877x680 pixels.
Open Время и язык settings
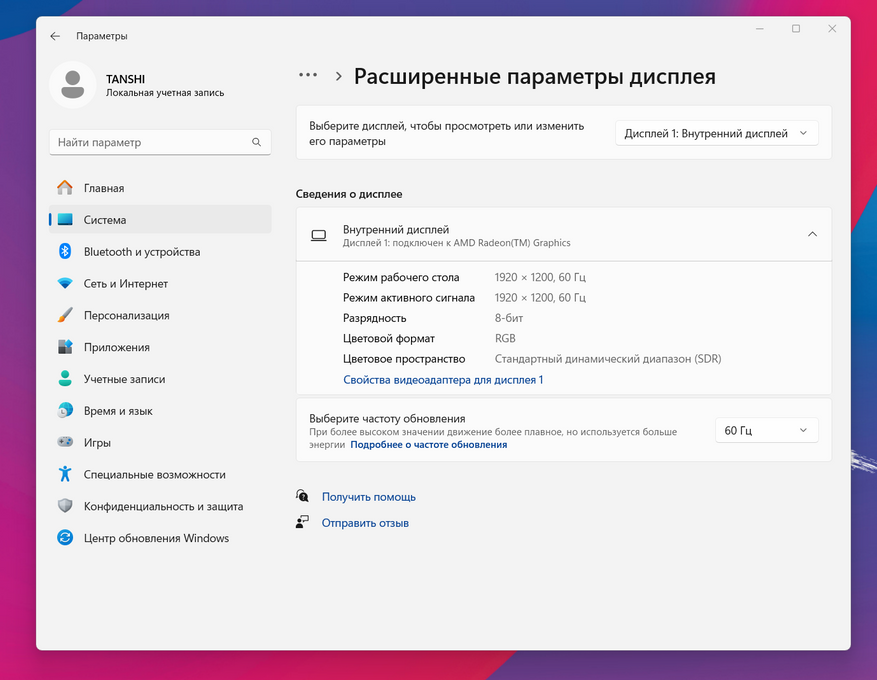pos(160,411)
